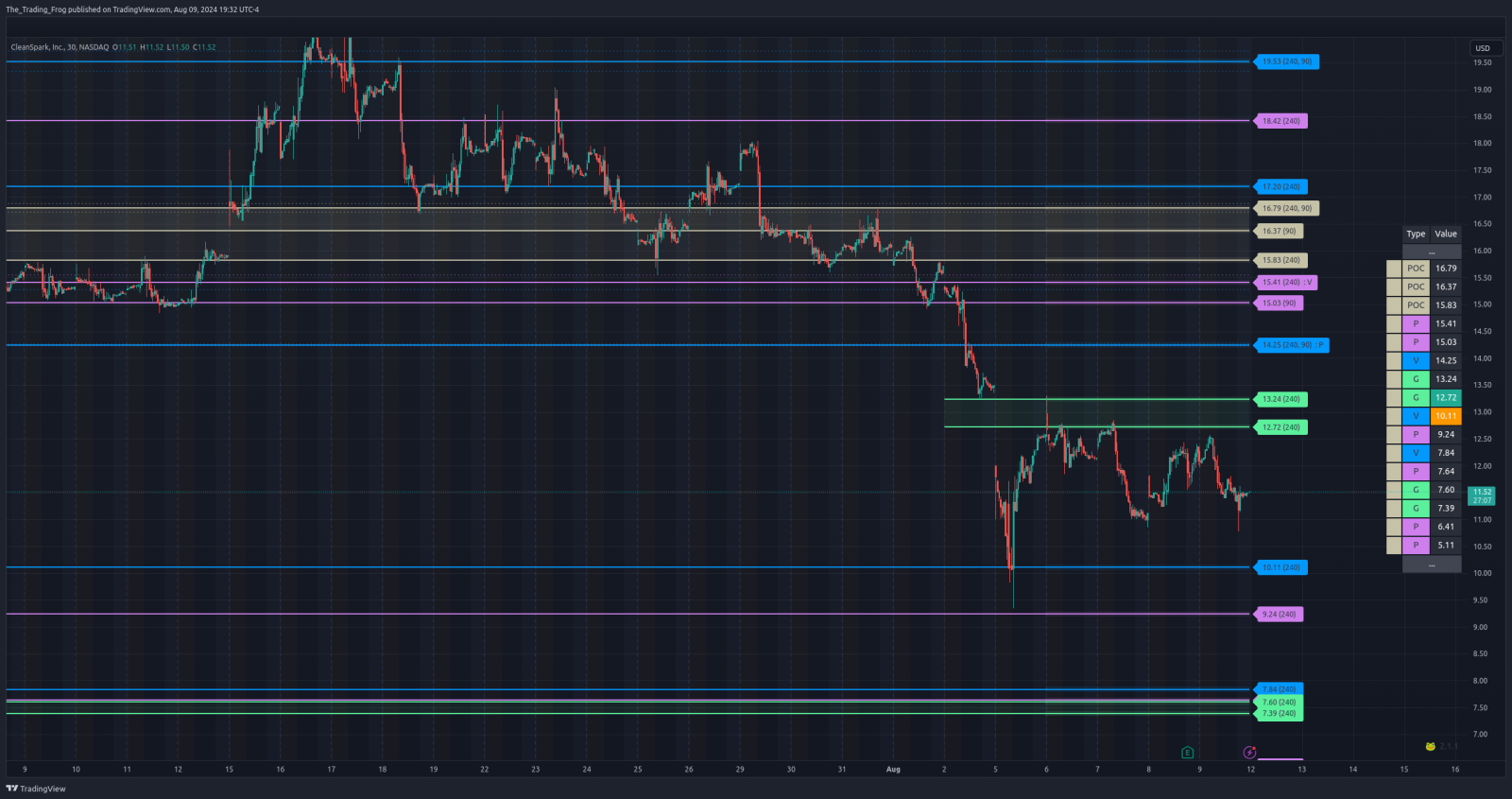The height and width of the screenshot is (799, 1512).
Task: Click date axis label 16 at far right
Action: click(x=1455, y=769)
